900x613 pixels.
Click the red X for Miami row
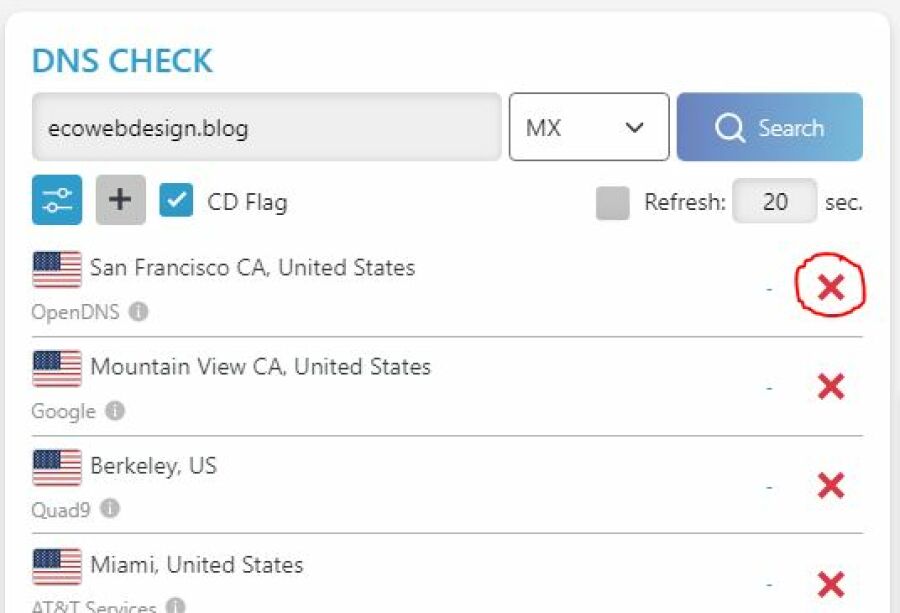coord(830,583)
